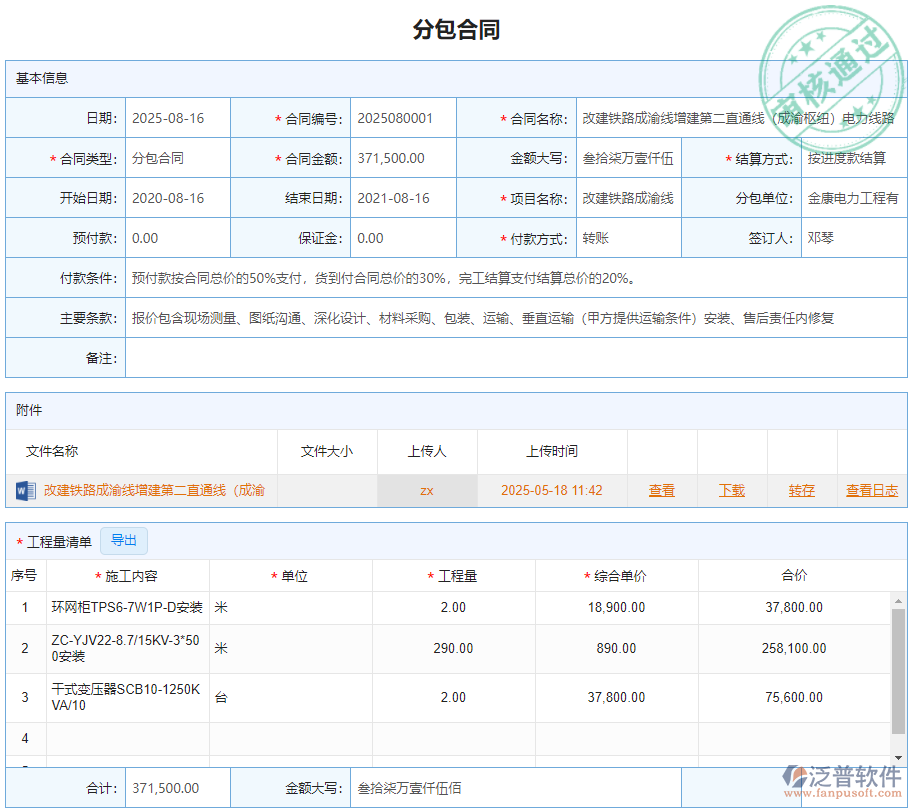Click the 附件 section header
Viewport: 912px width, 809px height.
pos(28,411)
